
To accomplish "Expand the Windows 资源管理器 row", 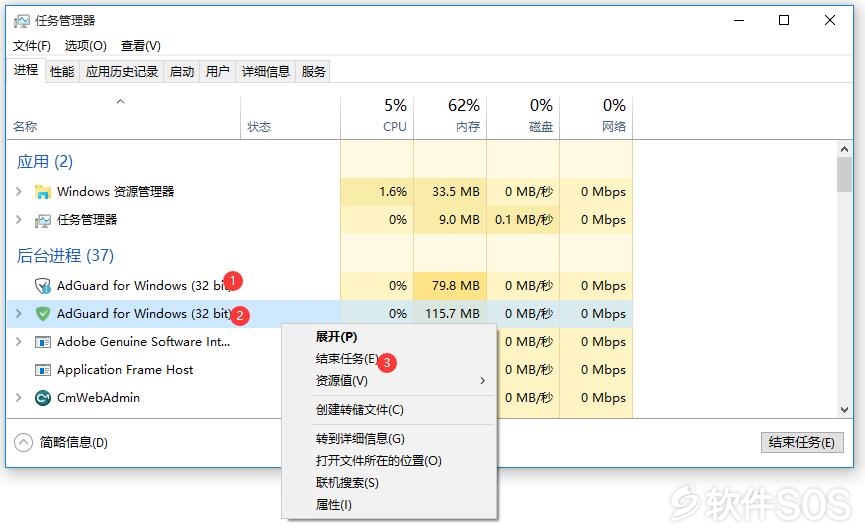I will 19,191.
